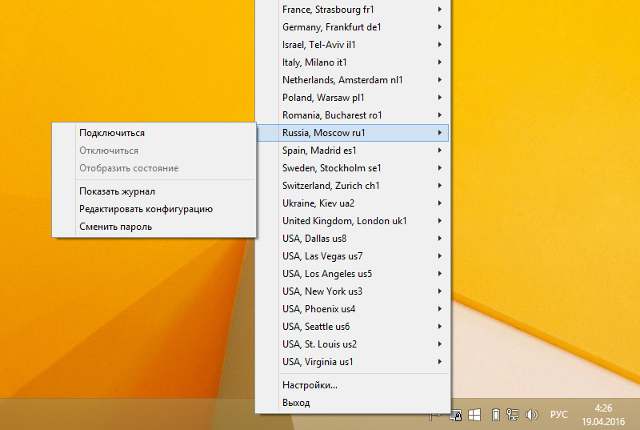This screenshot has height=430, width=640.
Task: Click the OpenVPN padlock tray icon
Action: 456,415
